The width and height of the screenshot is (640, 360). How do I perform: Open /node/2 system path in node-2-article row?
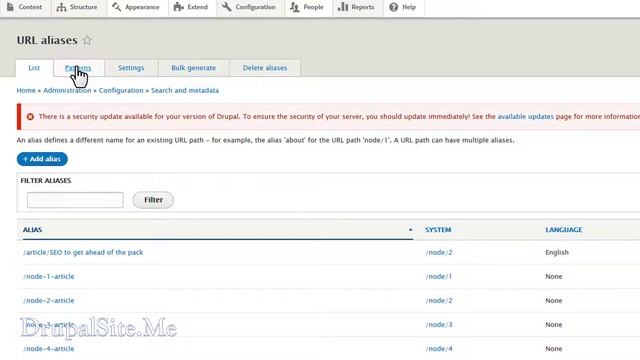coord(439,300)
